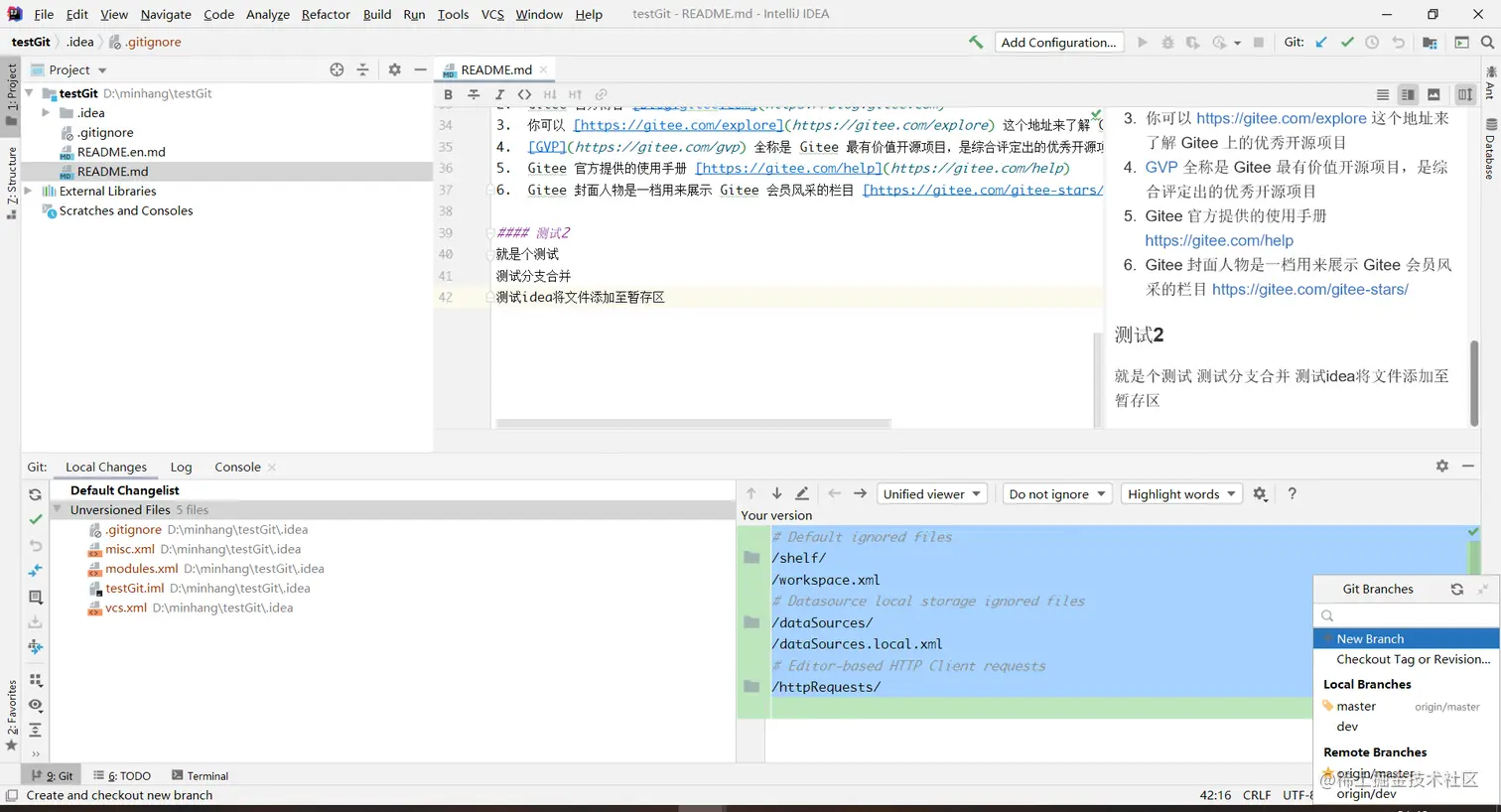Apply Bold formatting in markdown toolbar
Screen dimensions: 1501x812
tap(448, 94)
